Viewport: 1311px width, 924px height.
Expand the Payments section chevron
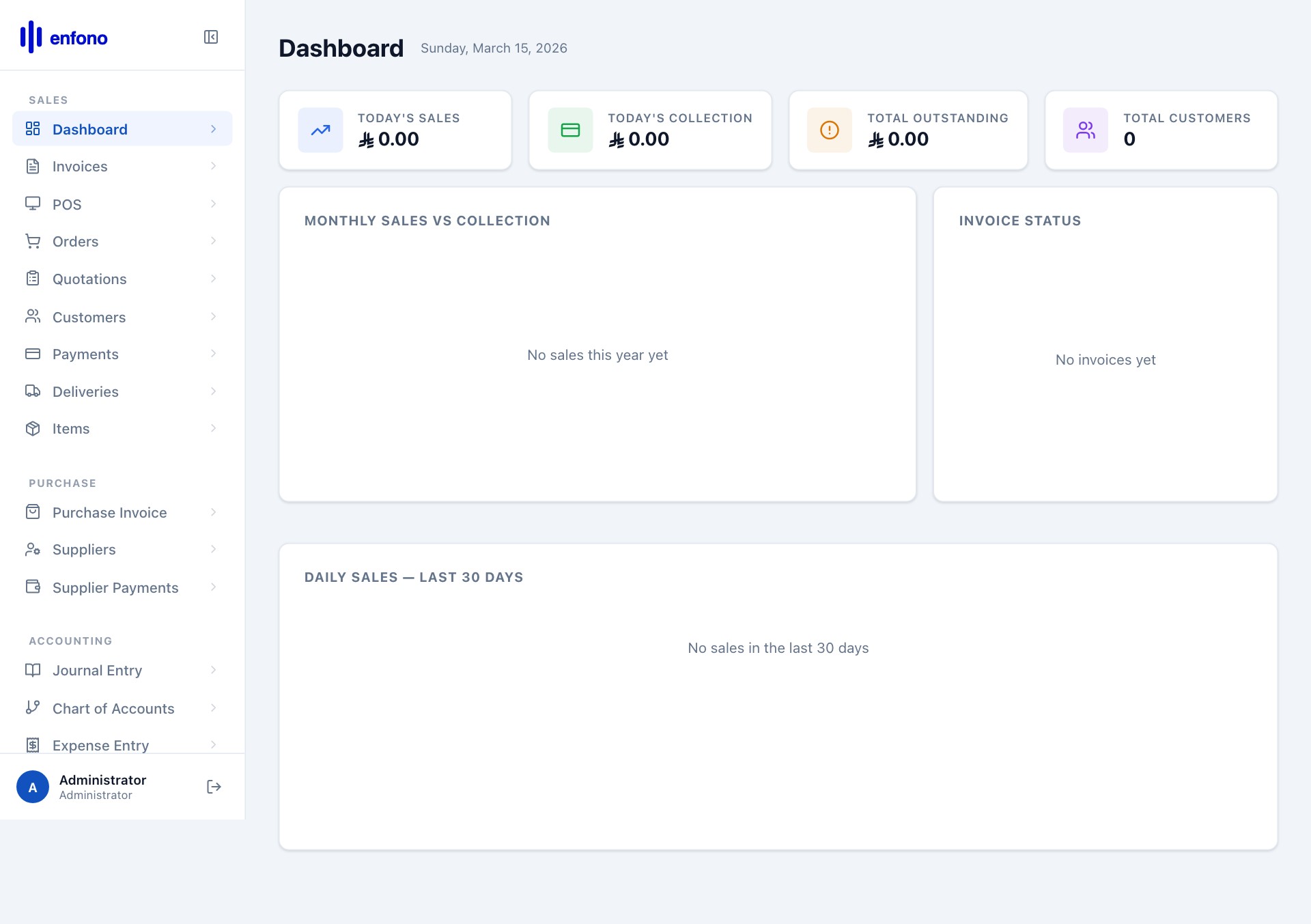214,354
